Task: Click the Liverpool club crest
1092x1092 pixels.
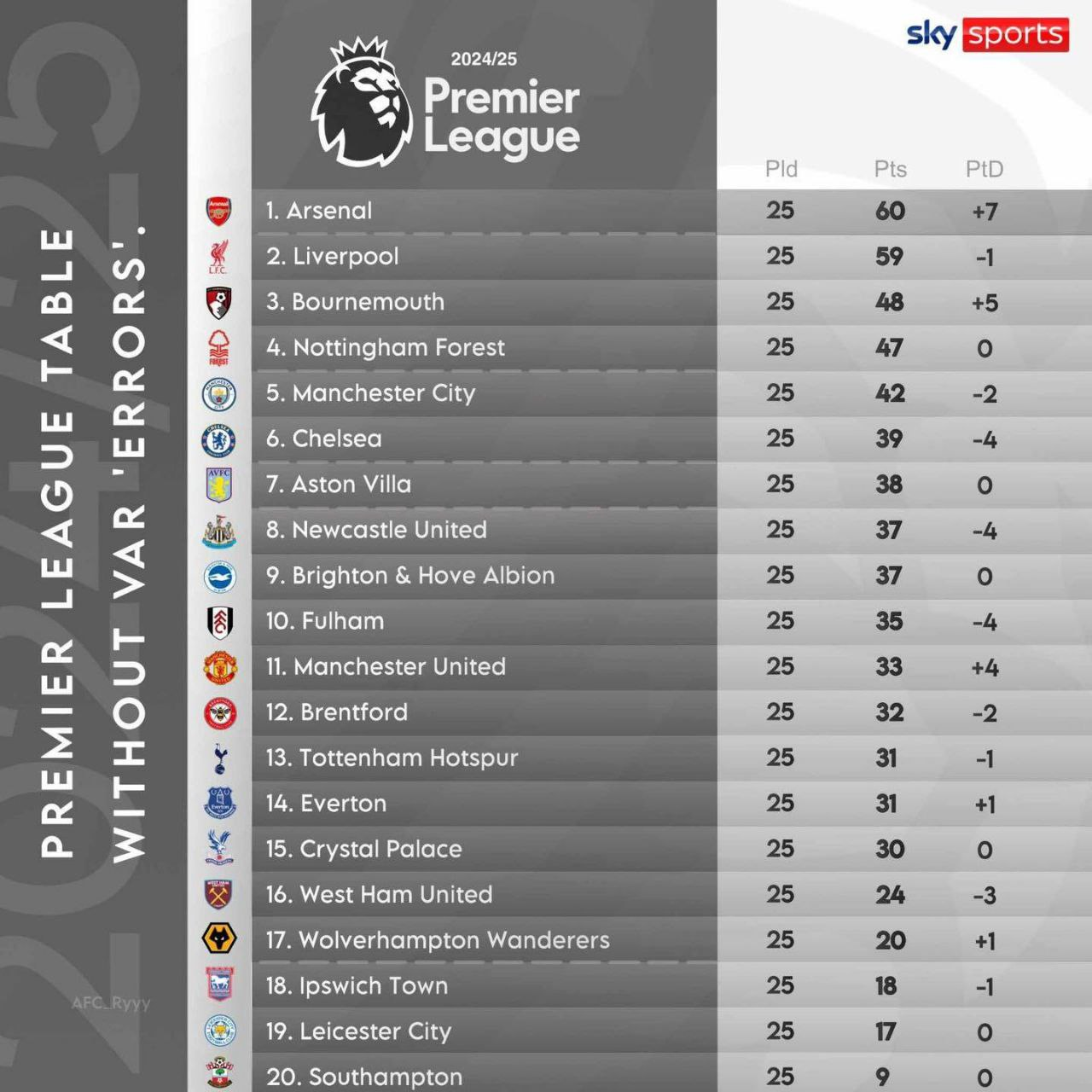Action: (218, 257)
